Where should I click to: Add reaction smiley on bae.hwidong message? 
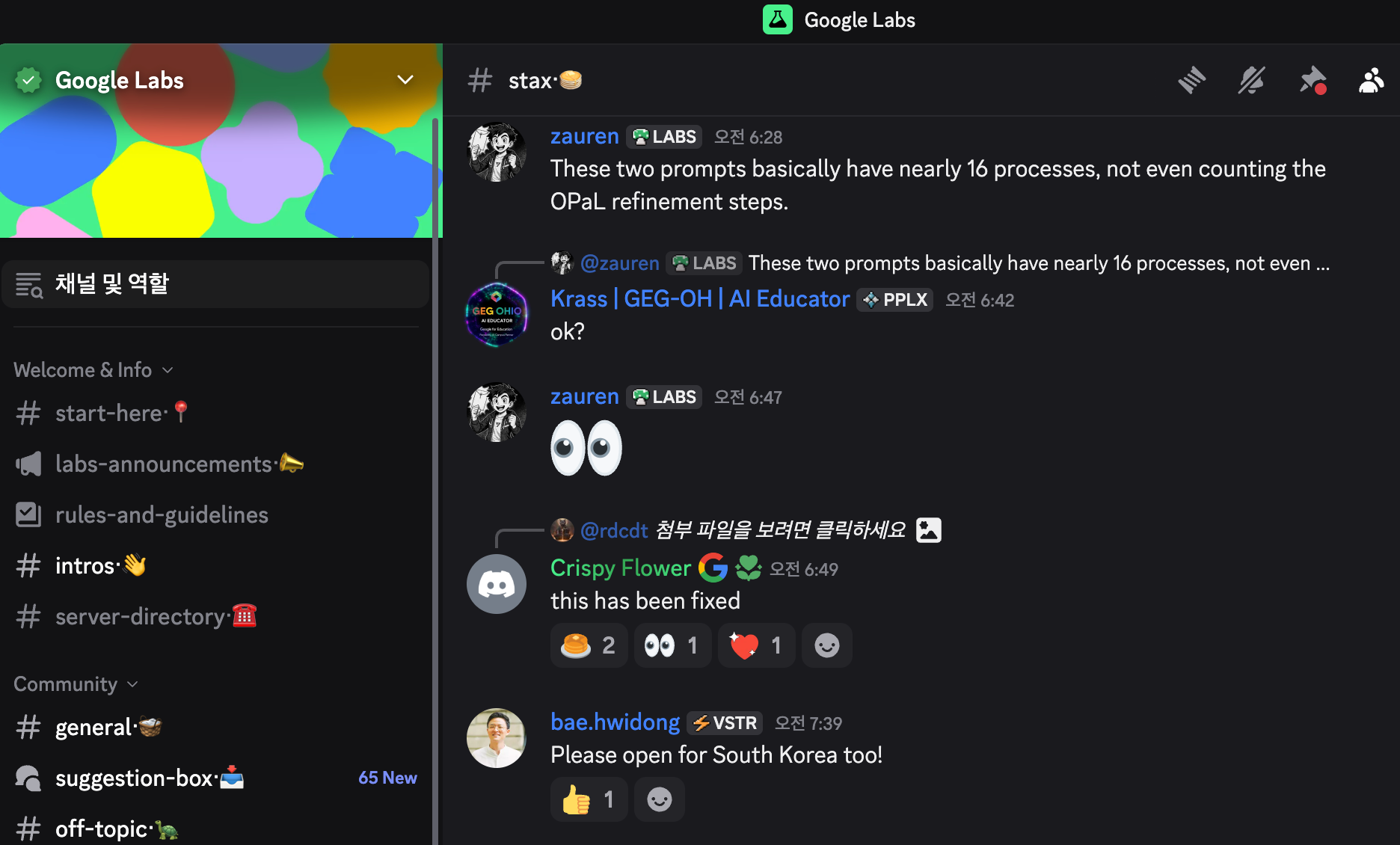659,799
